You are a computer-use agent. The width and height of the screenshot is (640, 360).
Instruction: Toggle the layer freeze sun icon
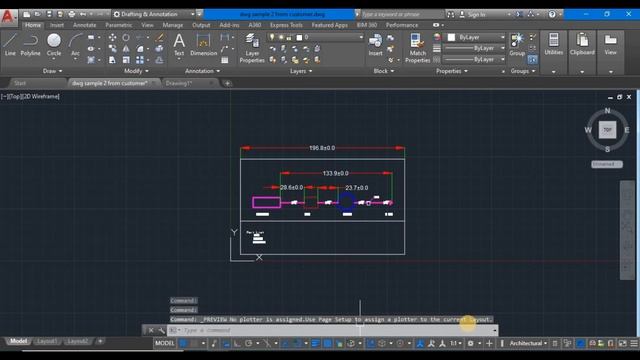click(x=281, y=37)
